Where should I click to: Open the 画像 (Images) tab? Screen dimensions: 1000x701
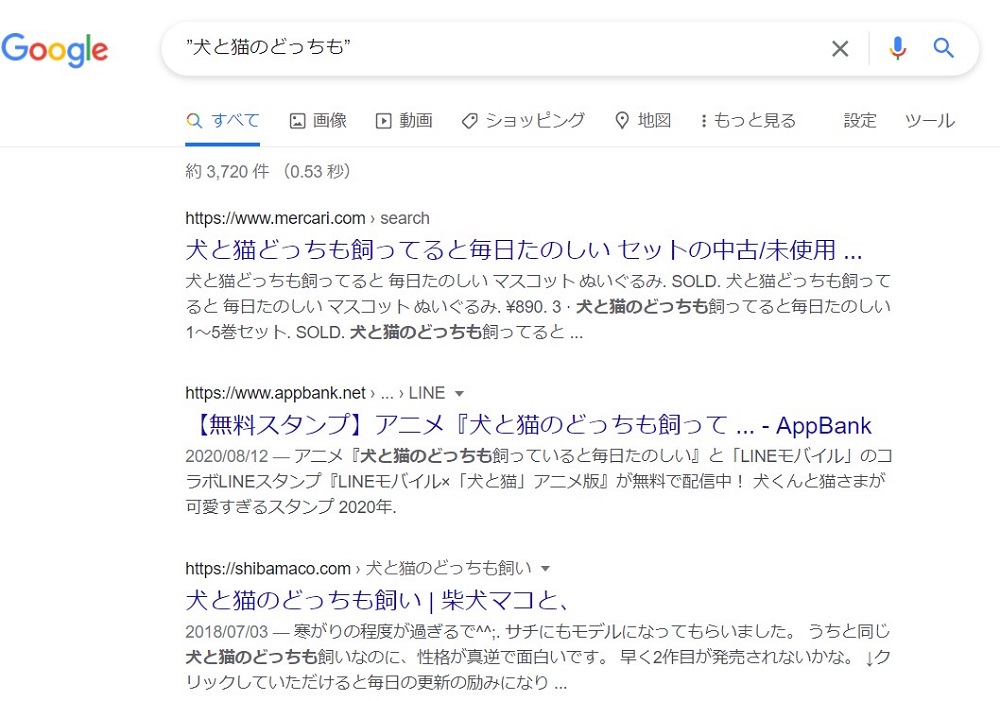pyautogui.click(x=318, y=121)
